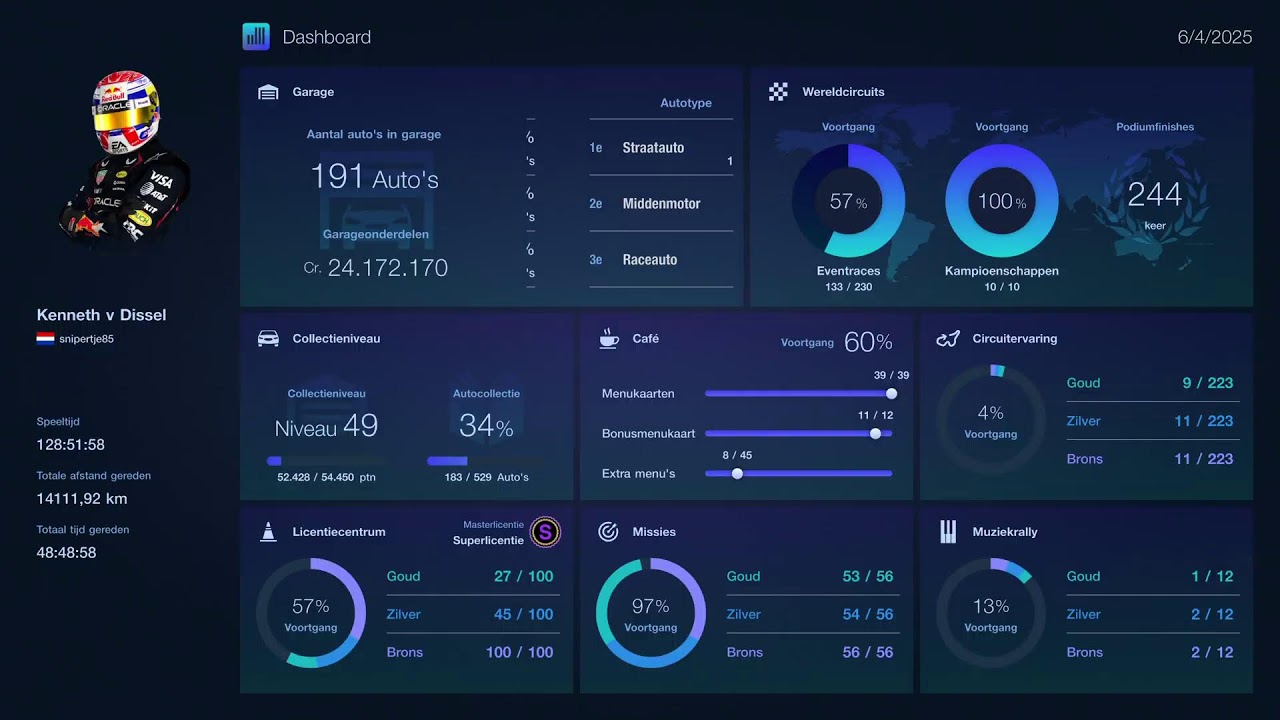Screen dimensions: 1280x720
Task: Click Licentiecentrum Zilver 45 / 100 row
Action: pyautogui.click(x=473, y=614)
